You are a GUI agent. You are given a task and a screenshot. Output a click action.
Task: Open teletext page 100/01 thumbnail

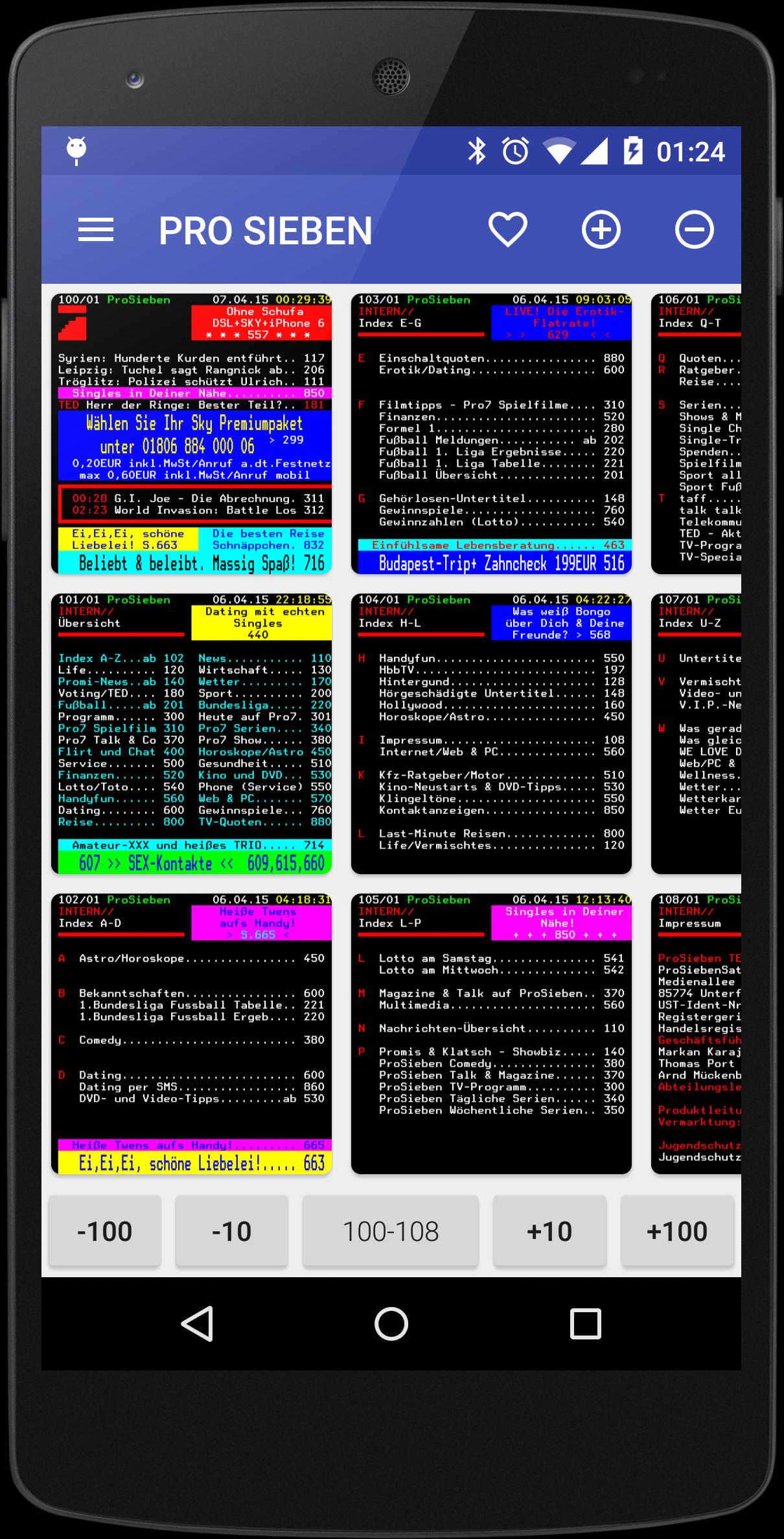point(192,434)
